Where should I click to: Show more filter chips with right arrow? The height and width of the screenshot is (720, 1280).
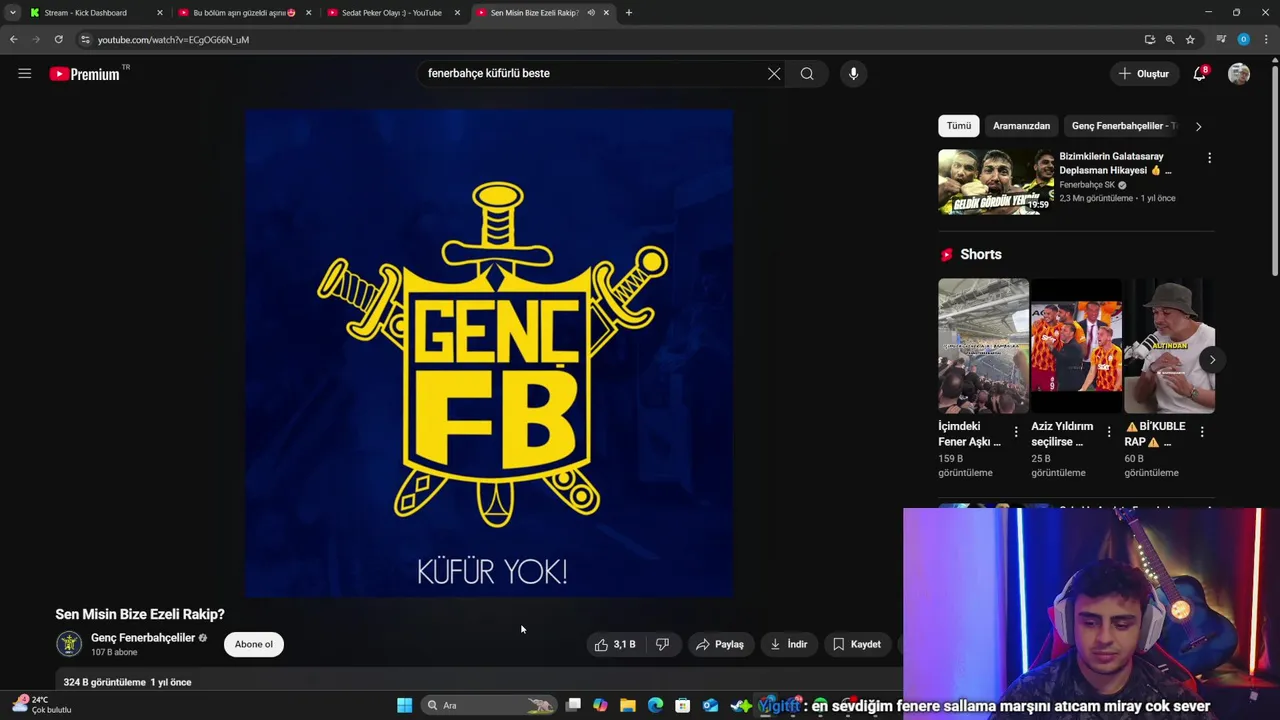[1198, 126]
